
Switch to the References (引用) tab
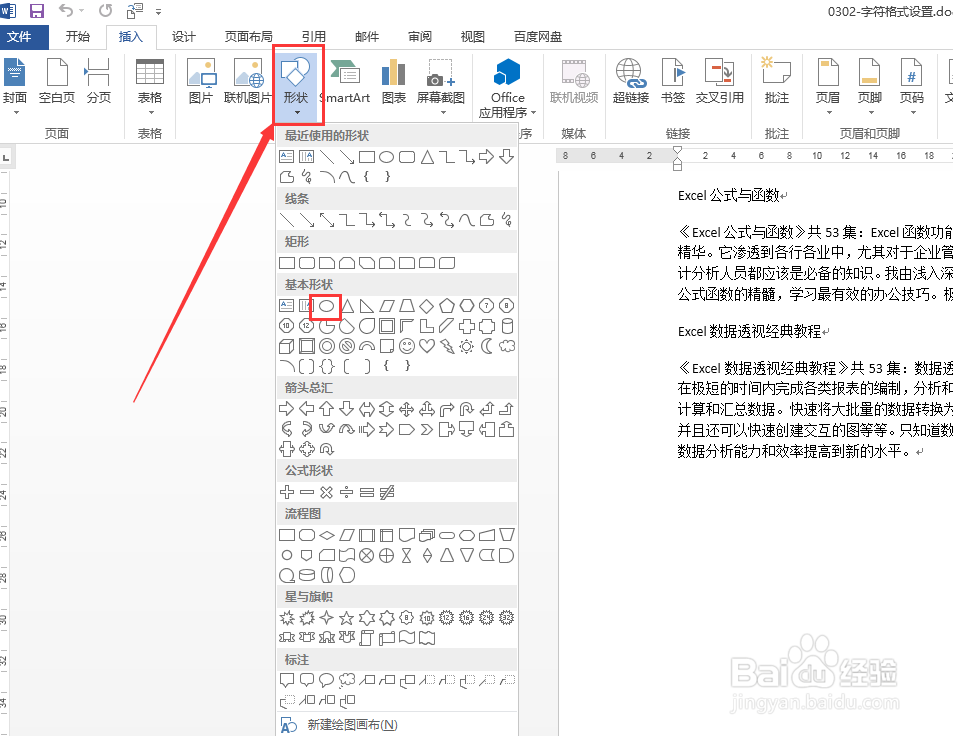pos(314,36)
